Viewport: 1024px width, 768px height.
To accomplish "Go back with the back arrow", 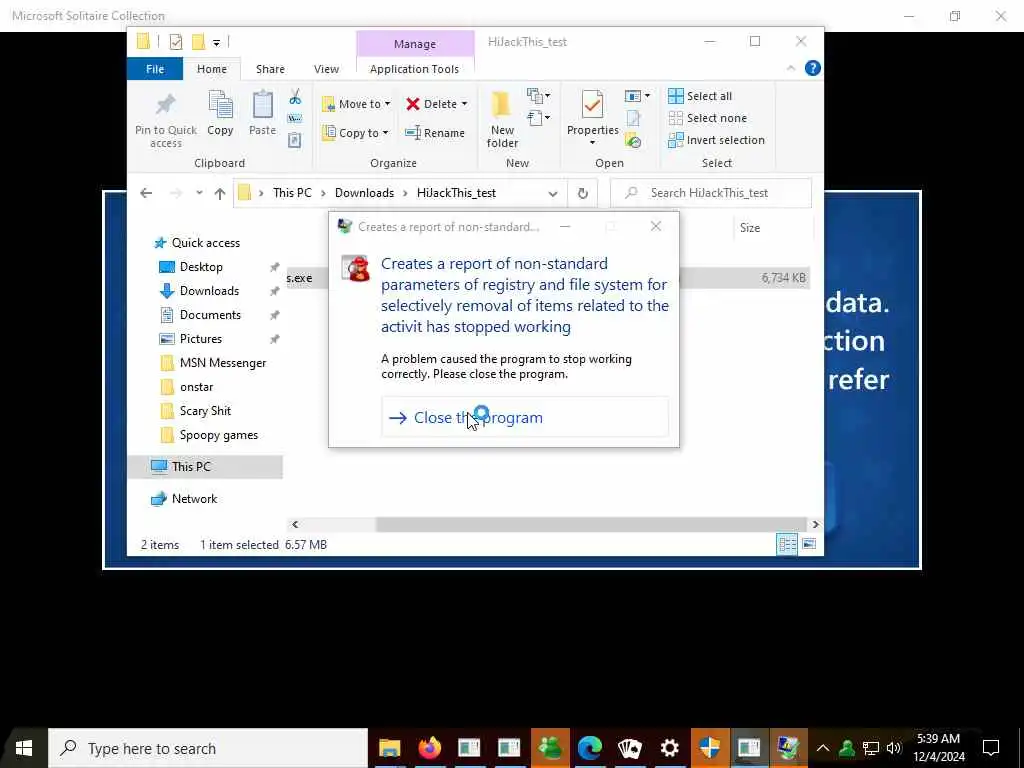I will 146,193.
